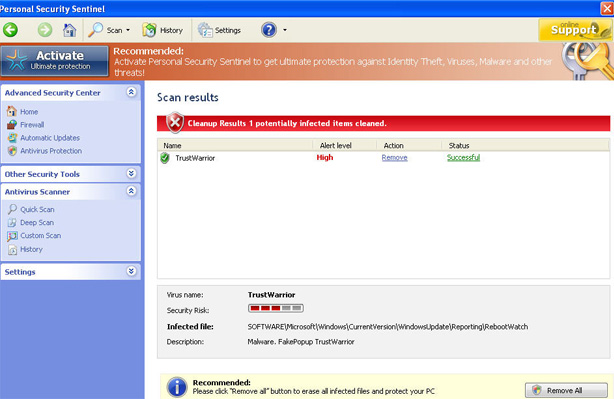Click the green forward arrow icon
The image size is (614, 399).
point(45,30)
